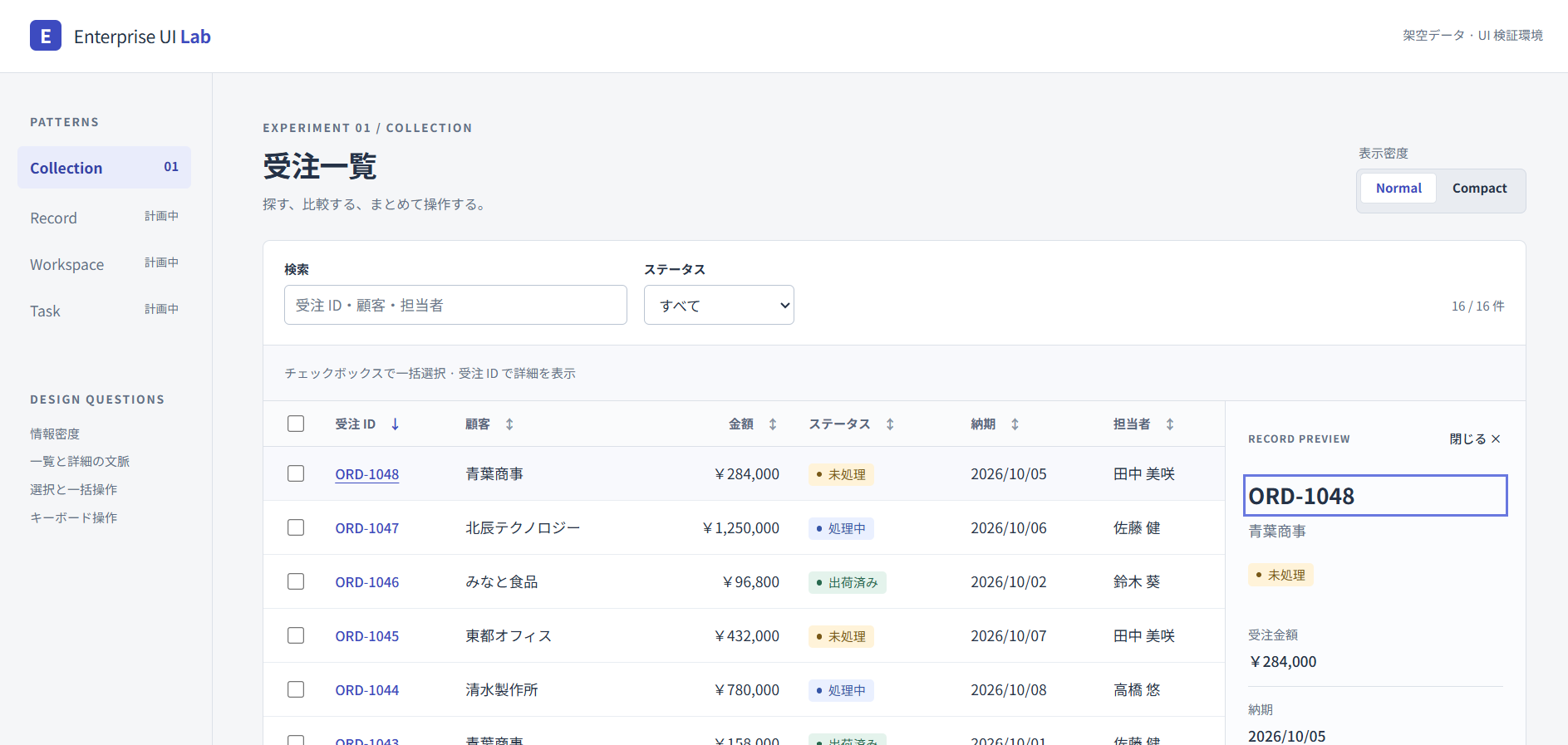Click the amount ￥780,000
The image size is (1568, 745).
point(746,690)
